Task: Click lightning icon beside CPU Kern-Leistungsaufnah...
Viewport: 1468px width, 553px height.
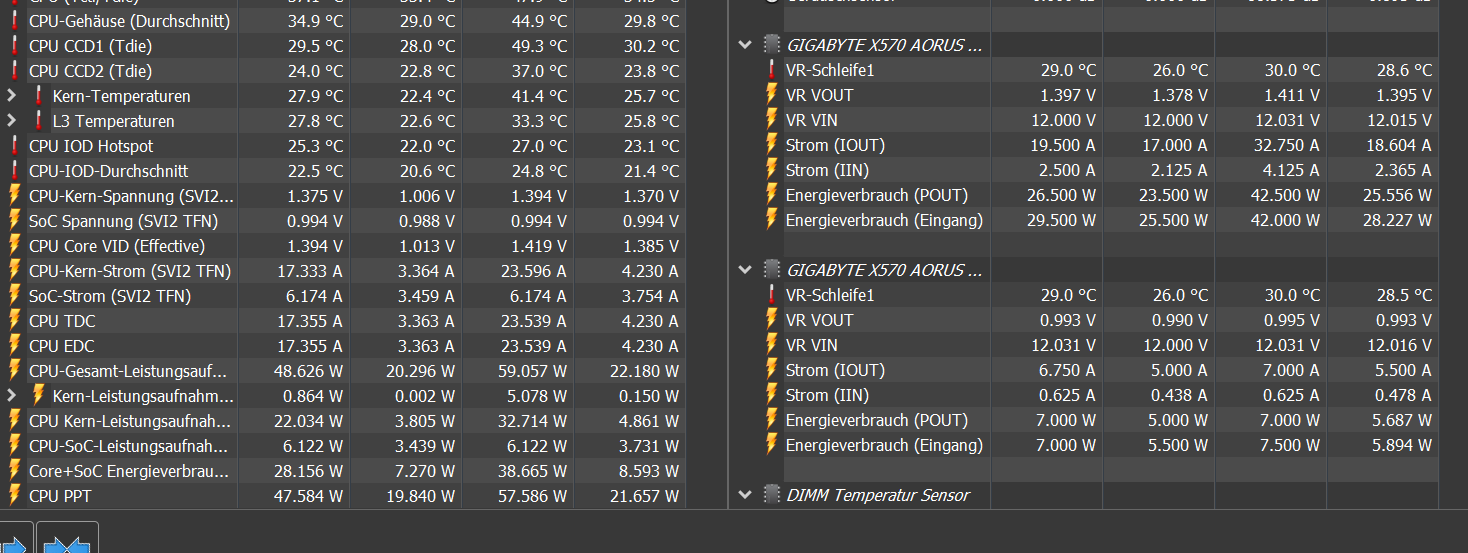Action: coord(15,421)
